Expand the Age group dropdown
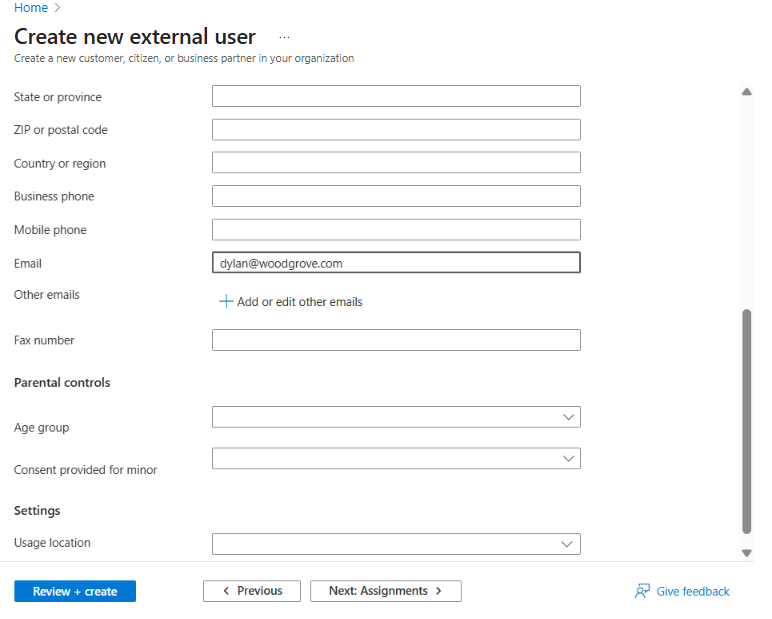The width and height of the screenshot is (772, 619). tap(396, 417)
